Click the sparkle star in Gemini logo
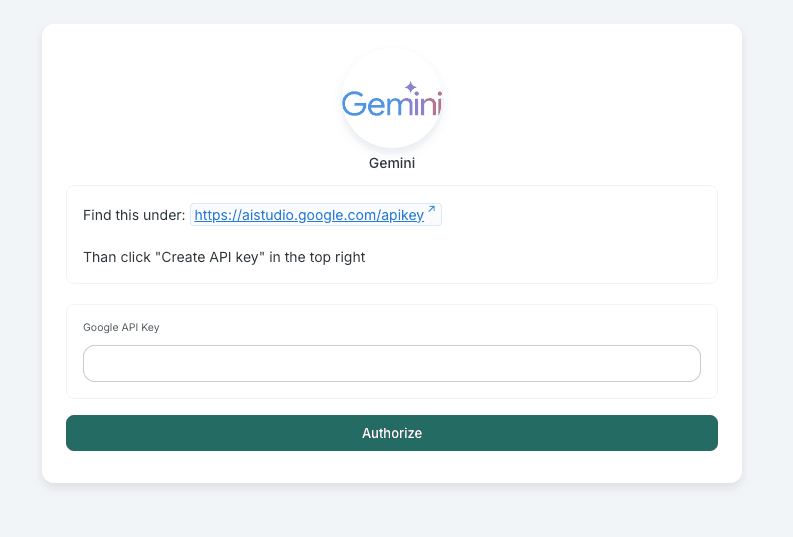The image size is (793, 537). pyautogui.click(x=410, y=88)
